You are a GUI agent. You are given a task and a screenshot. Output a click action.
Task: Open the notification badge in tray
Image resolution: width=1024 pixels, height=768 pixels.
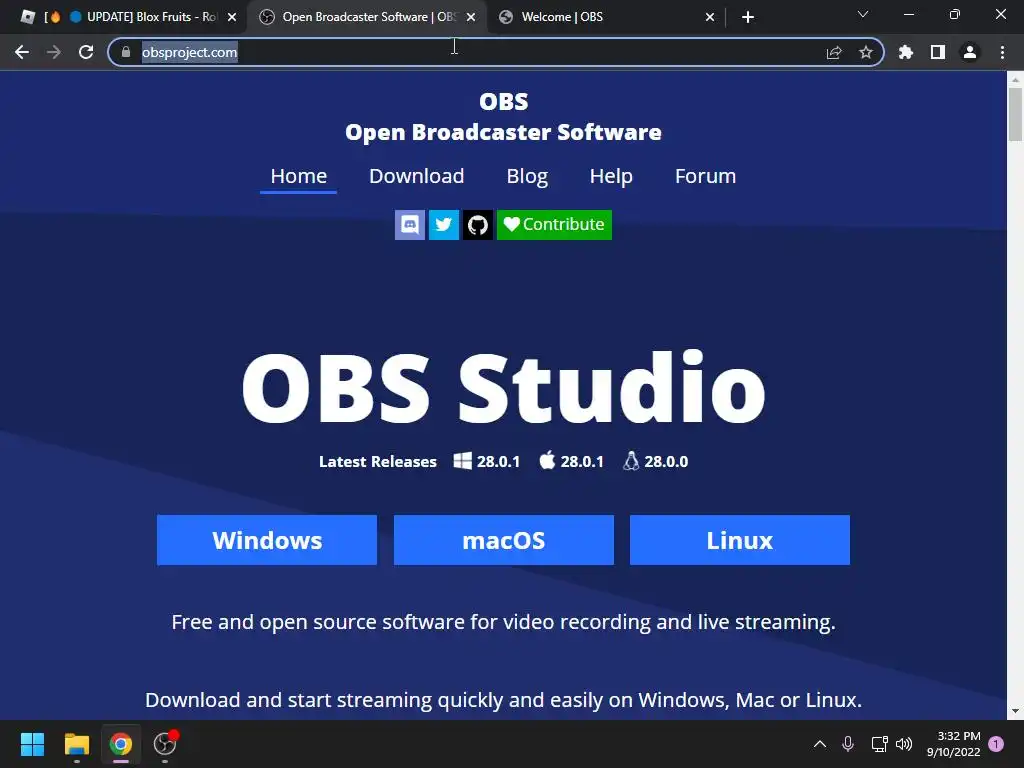996,744
